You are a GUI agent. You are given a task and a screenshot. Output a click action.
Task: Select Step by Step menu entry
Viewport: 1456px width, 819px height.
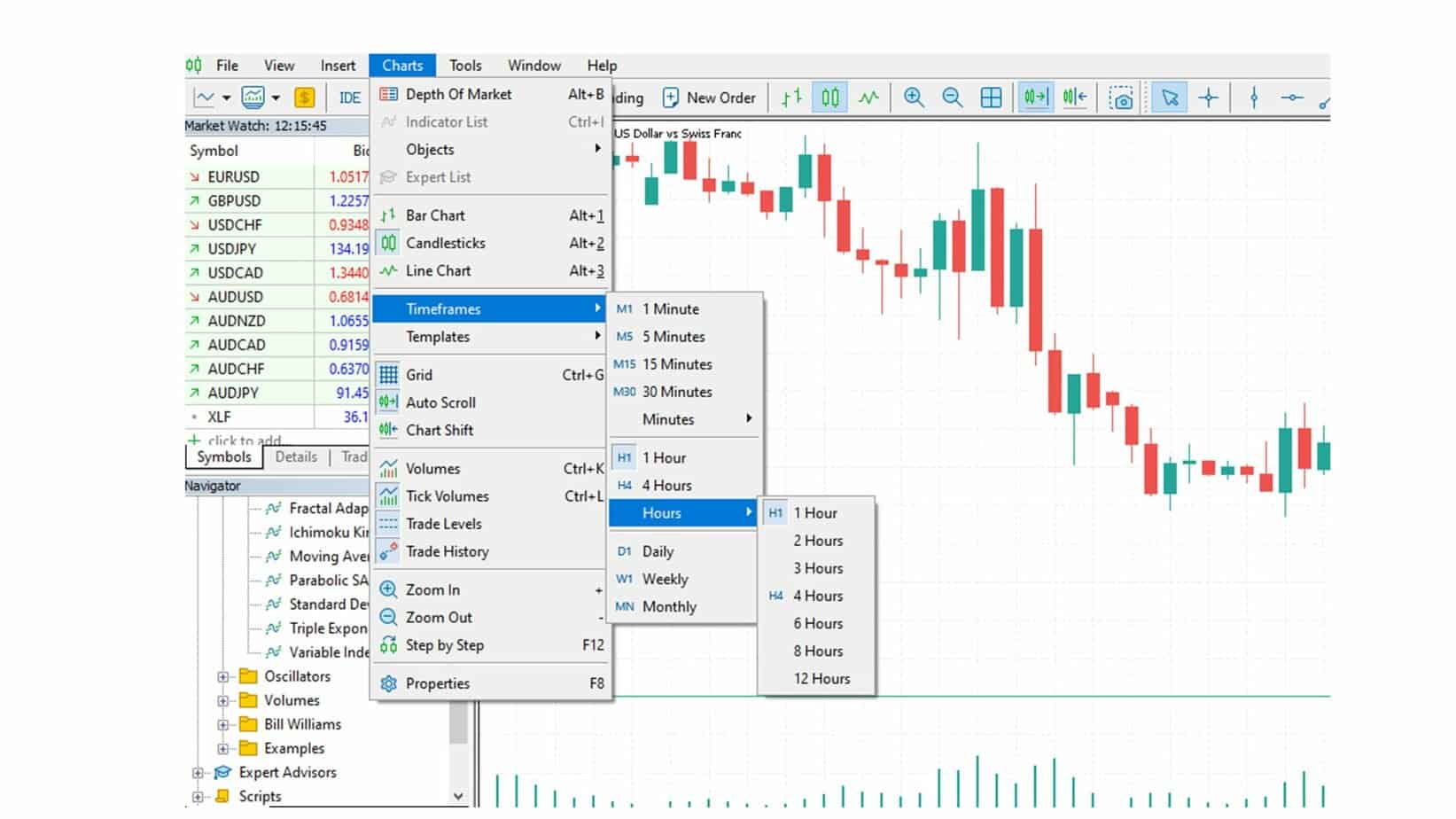(492, 645)
